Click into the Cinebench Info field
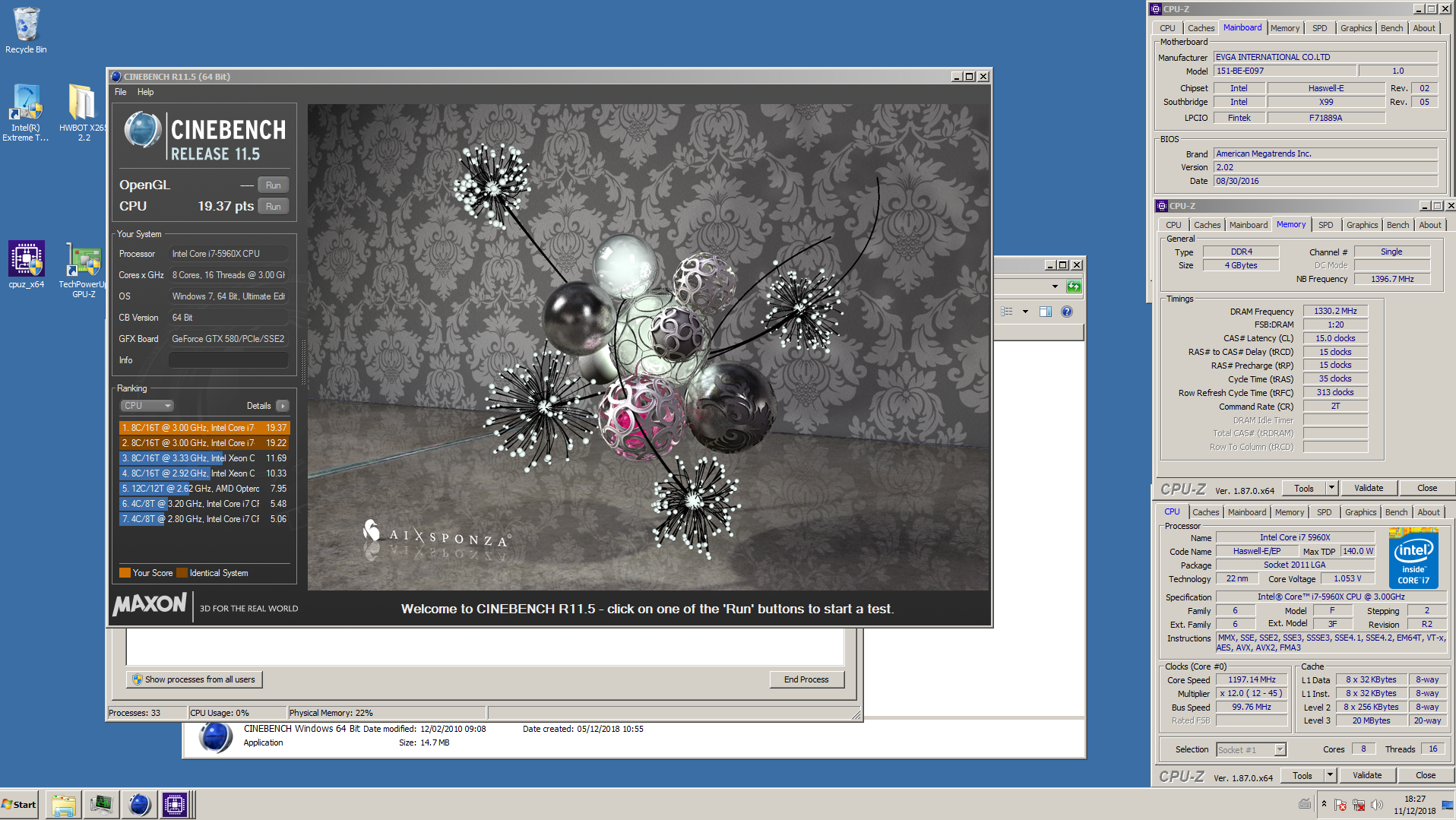Image resolution: width=1456 pixels, height=820 pixels. [x=229, y=360]
